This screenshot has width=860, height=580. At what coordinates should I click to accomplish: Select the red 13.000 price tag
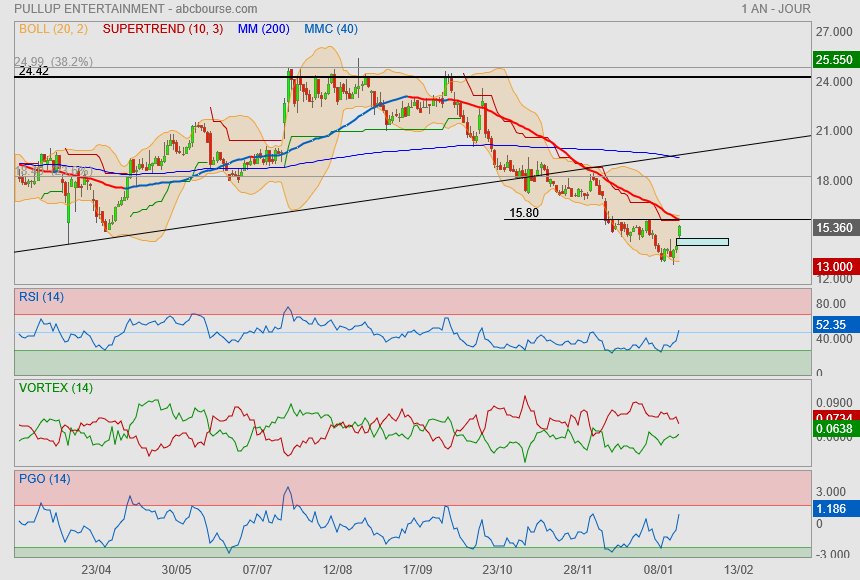pos(834,267)
